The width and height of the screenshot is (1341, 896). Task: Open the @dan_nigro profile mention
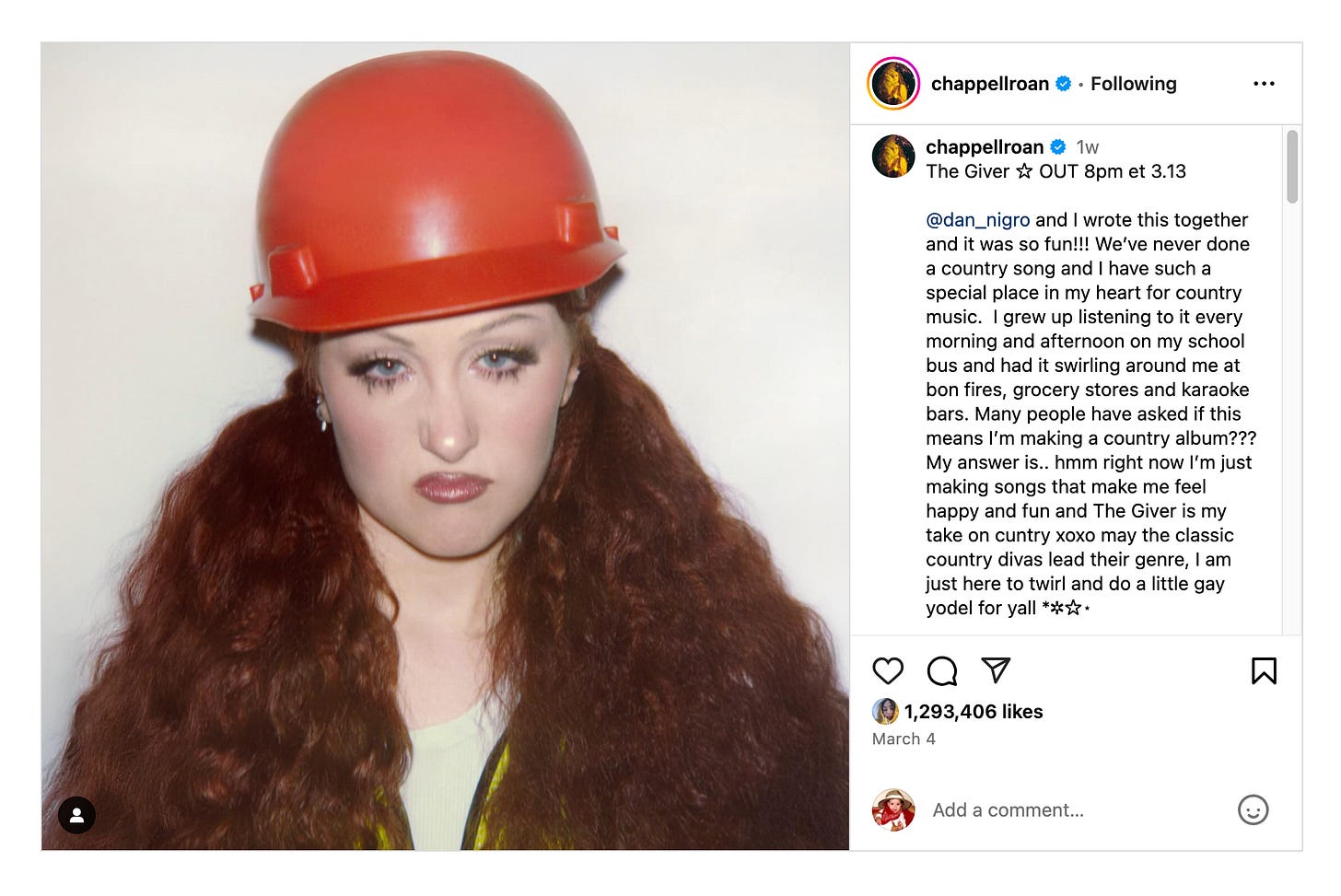978,220
